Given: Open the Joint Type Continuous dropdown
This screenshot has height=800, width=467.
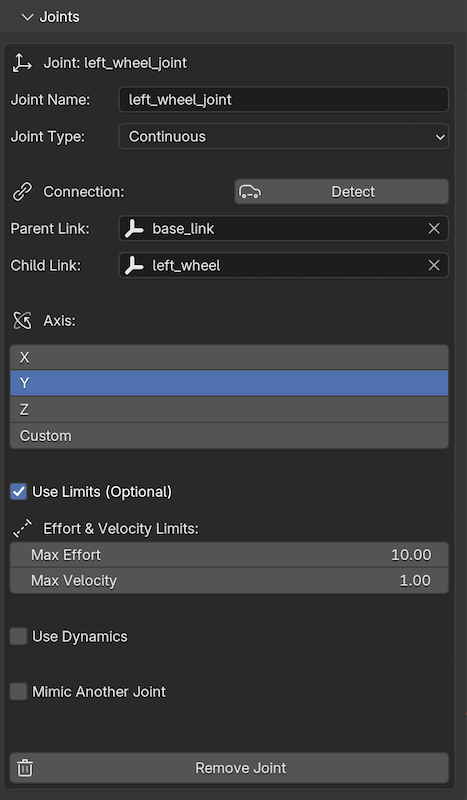Looking at the screenshot, I should tap(284, 137).
